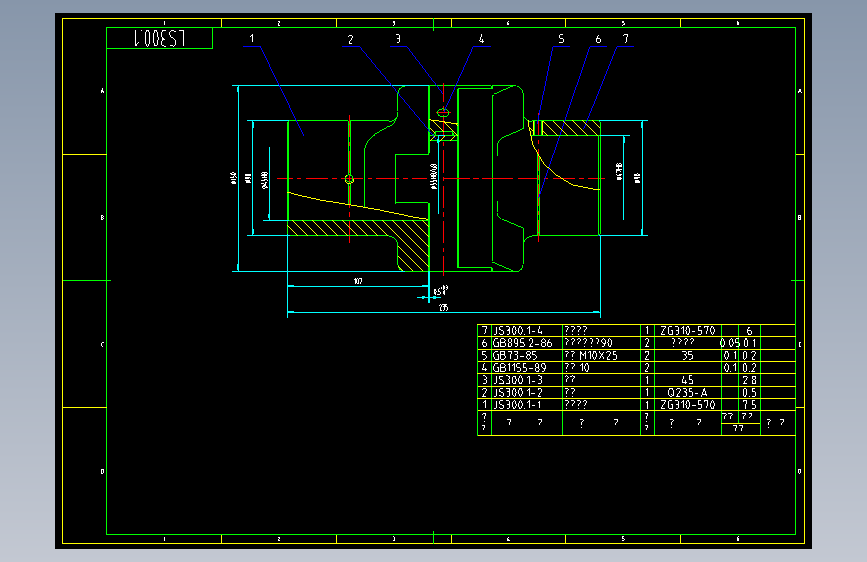The image size is (867, 562).
Task: Click the '107' length dimension
Action: (x=358, y=281)
